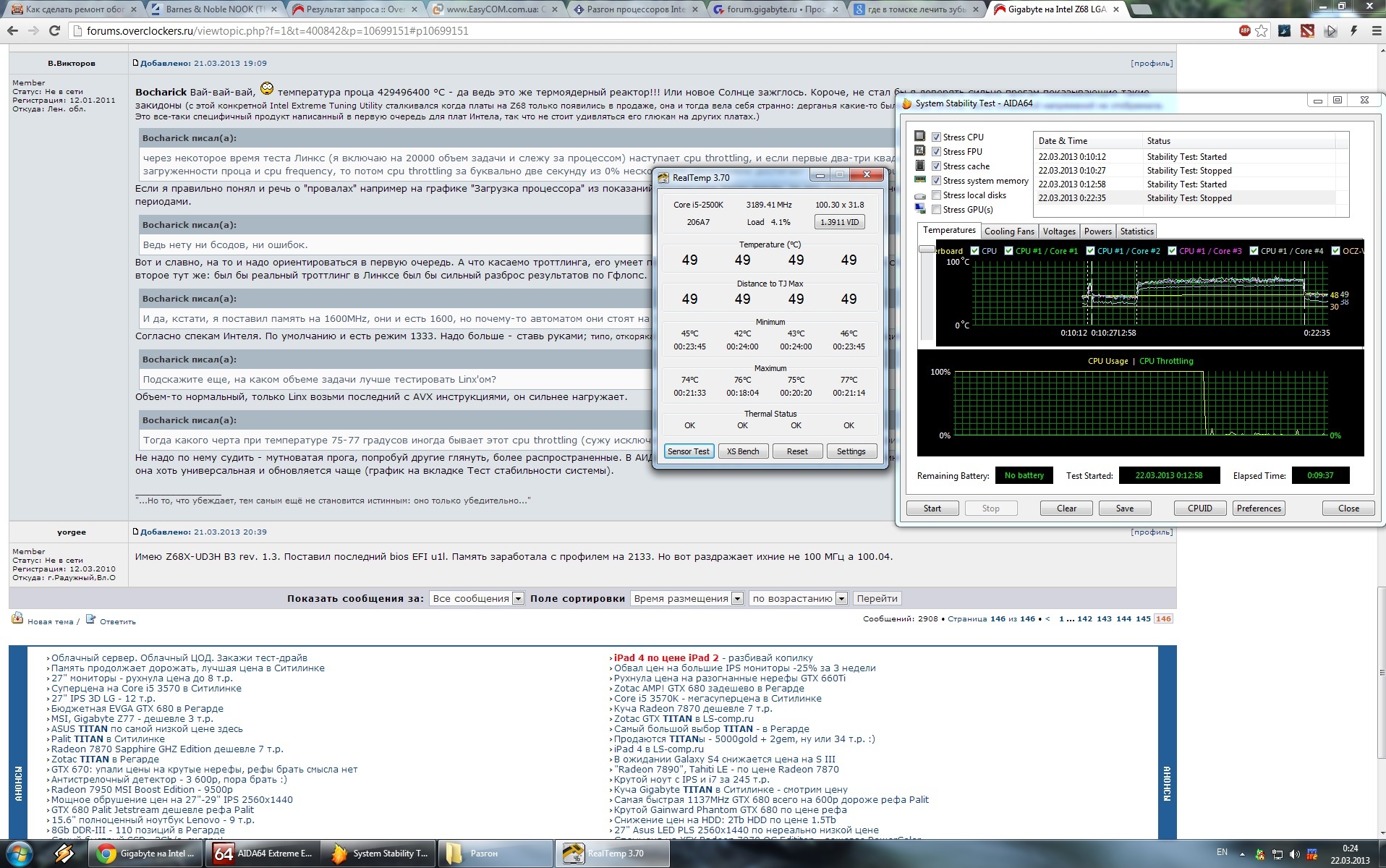Click the play-arrow extension icon in Chrome
The width and height of the screenshot is (1386, 868).
click(1330, 31)
